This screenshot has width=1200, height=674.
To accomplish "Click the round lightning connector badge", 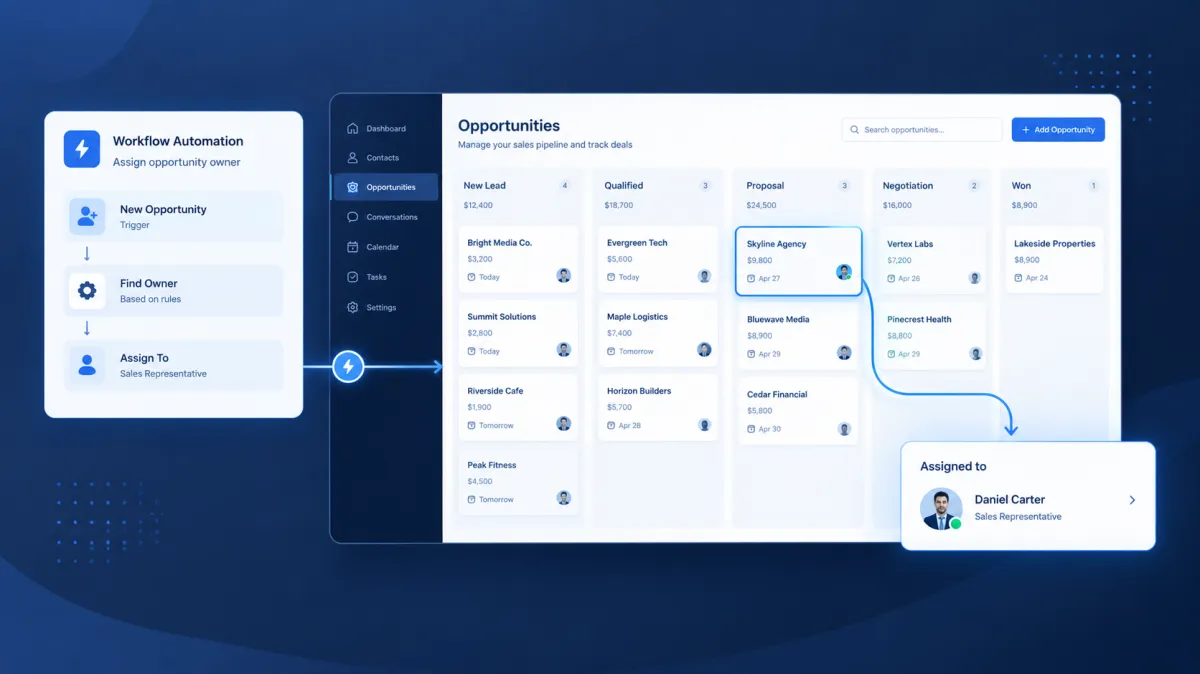I will tap(348, 367).
